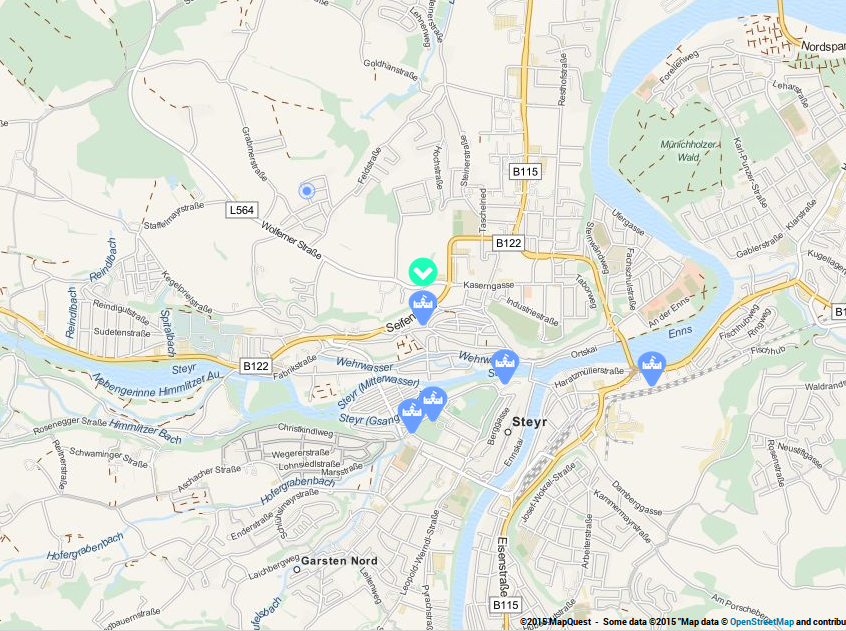Click the Steyr city point marker
This screenshot has height=631, width=846.
pos(508,431)
